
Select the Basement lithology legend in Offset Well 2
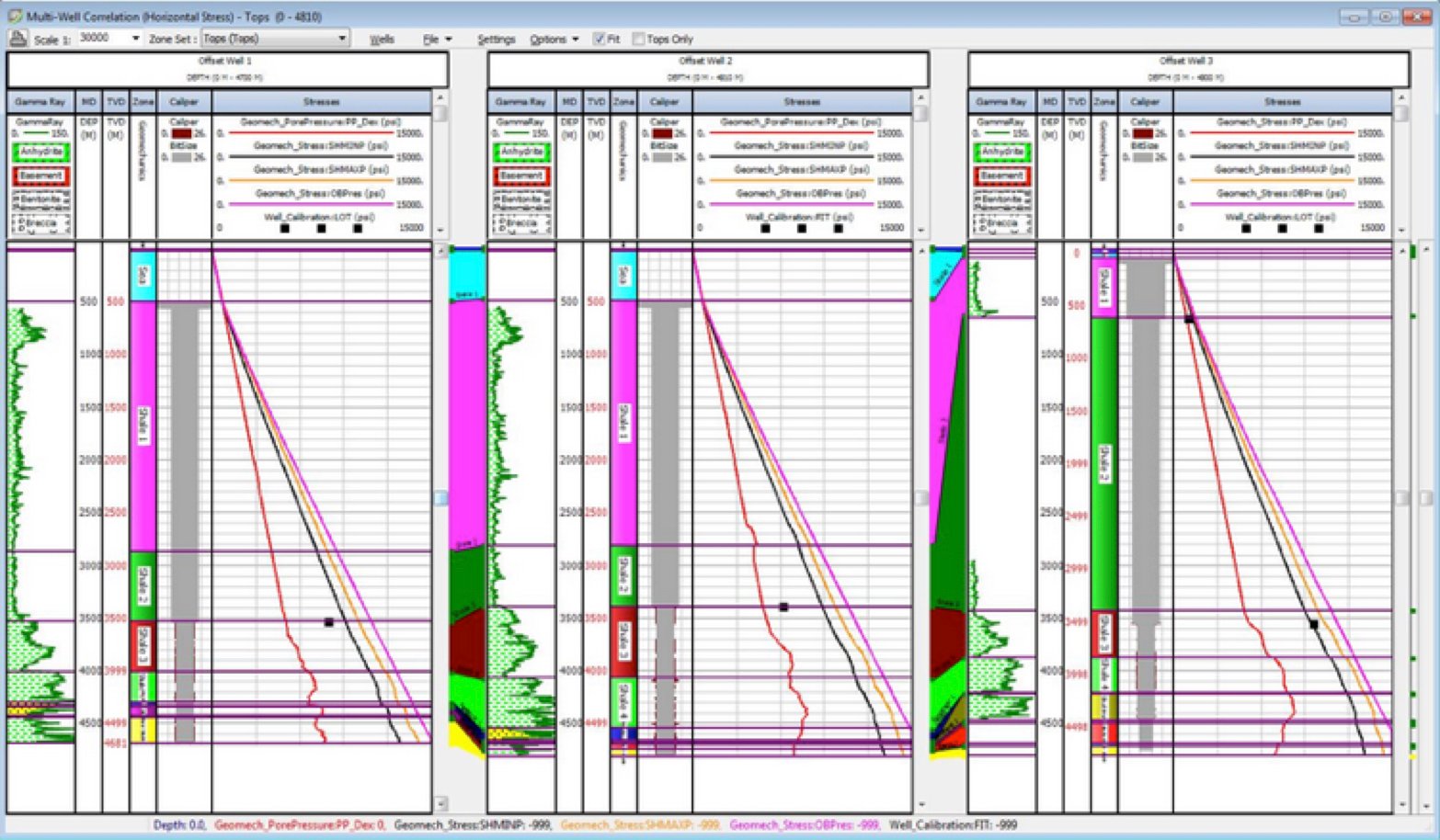point(522,174)
